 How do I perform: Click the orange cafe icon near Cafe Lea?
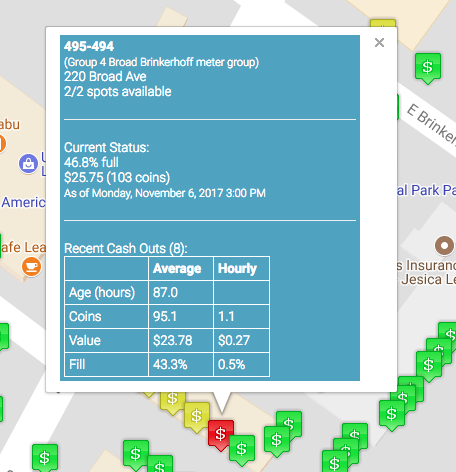pyautogui.click(x=31, y=267)
